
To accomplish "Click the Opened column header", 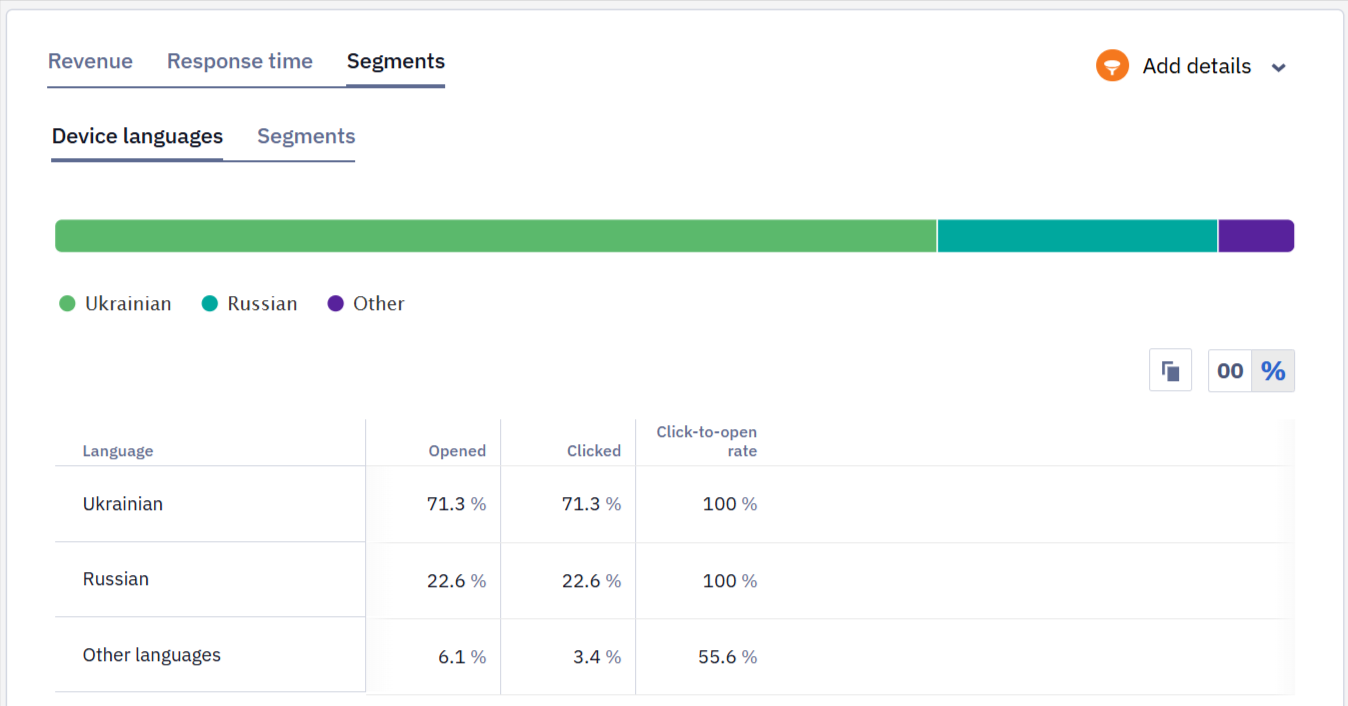I will point(457,451).
